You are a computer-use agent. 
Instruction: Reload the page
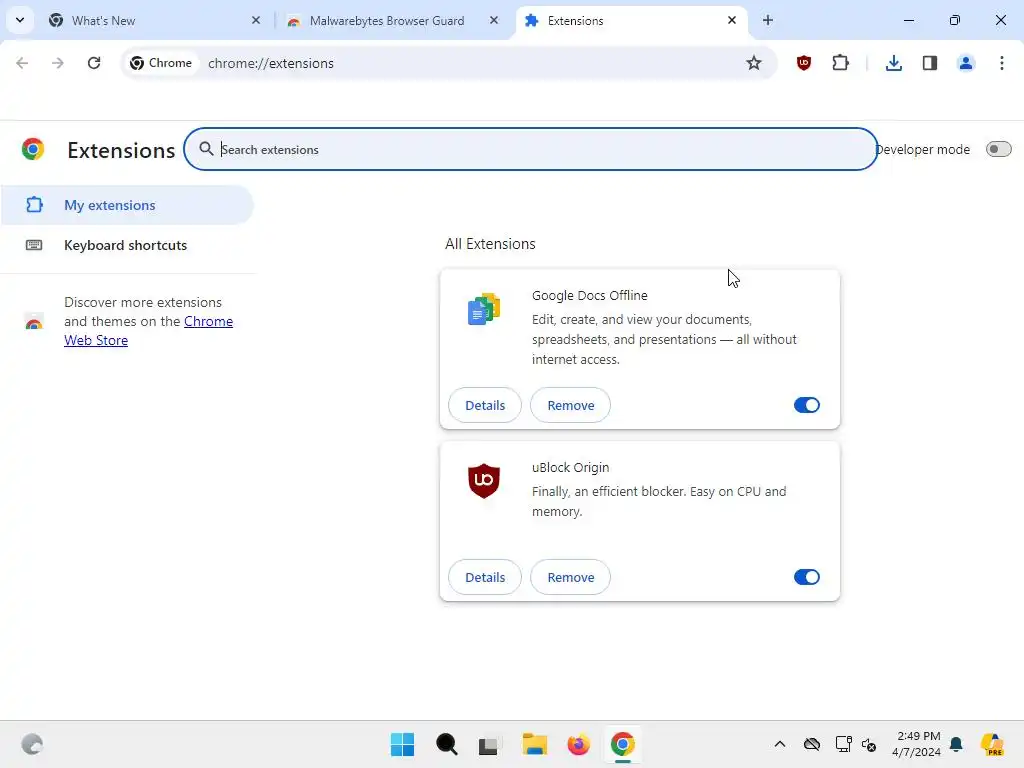(x=94, y=63)
